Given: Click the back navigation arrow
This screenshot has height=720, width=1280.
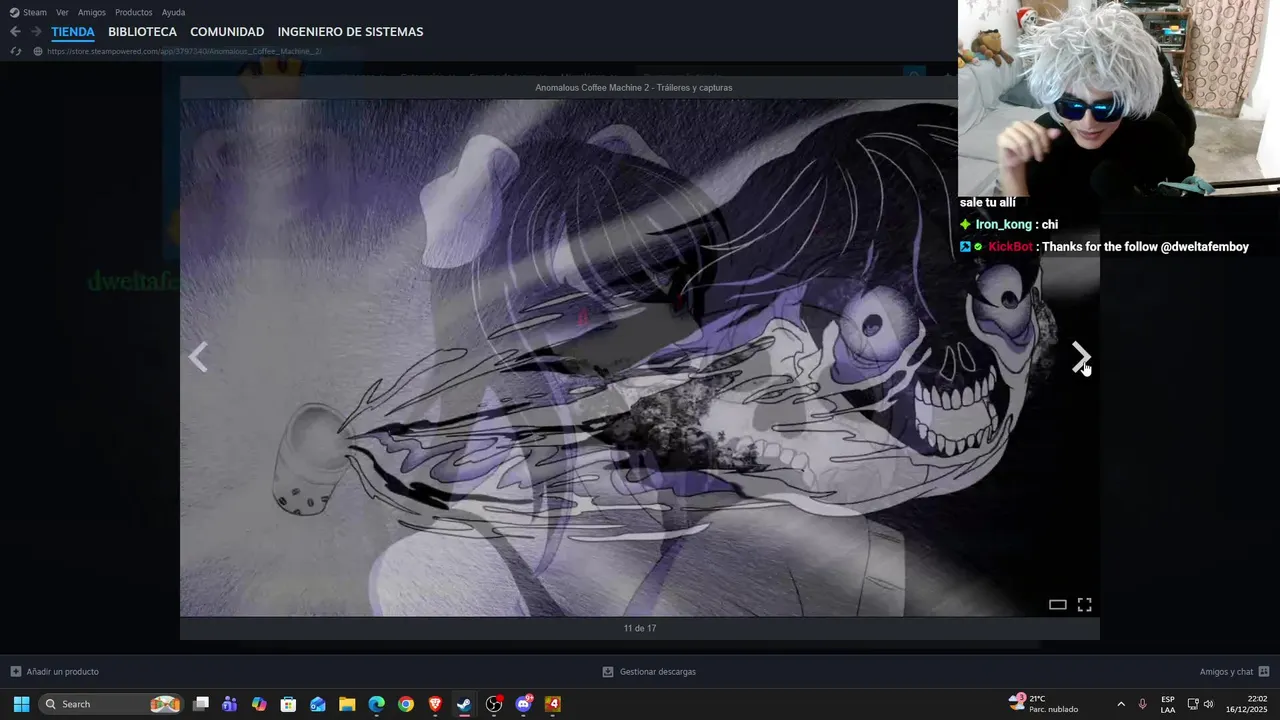Looking at the screenshot, I should 15,32.
